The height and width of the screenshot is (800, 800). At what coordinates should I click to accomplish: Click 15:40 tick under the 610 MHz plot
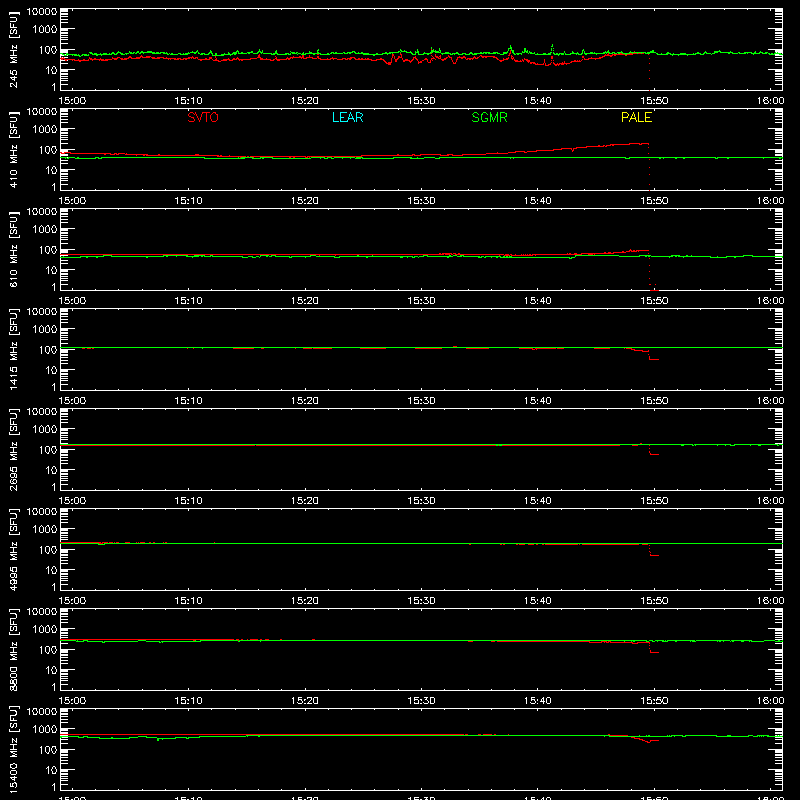point(538,301)
